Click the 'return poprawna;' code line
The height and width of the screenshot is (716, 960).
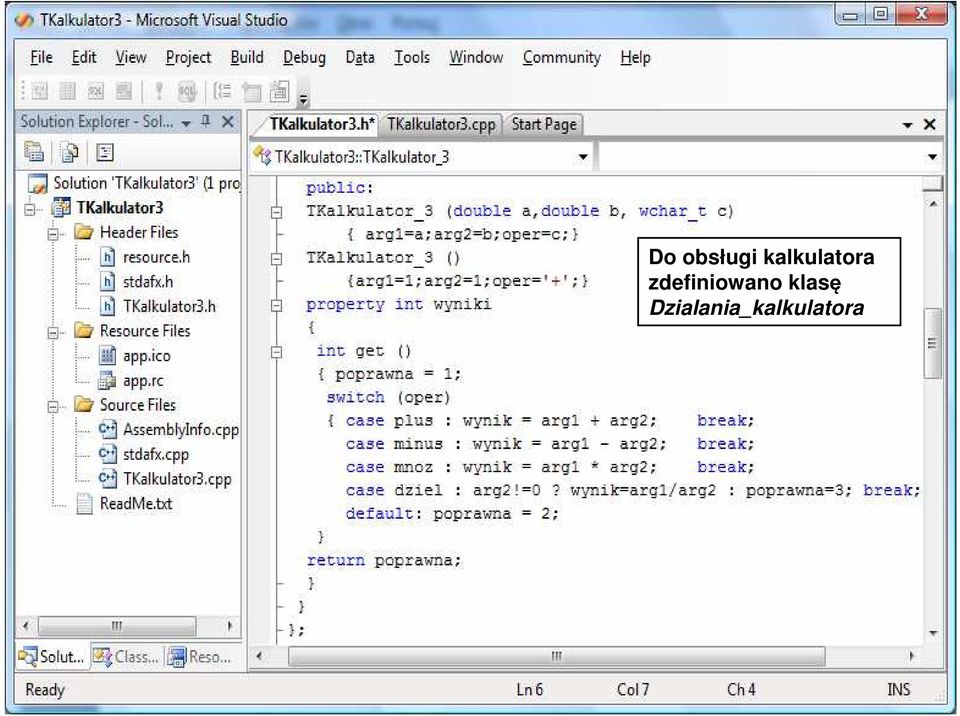tap(383, 560)
